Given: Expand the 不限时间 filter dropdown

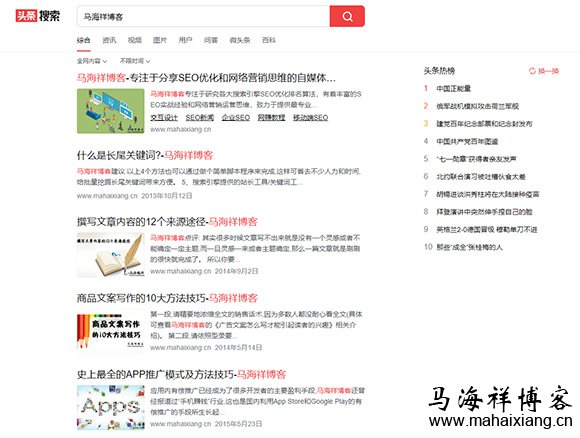Looking at the screenshot, I should [135, 61].
